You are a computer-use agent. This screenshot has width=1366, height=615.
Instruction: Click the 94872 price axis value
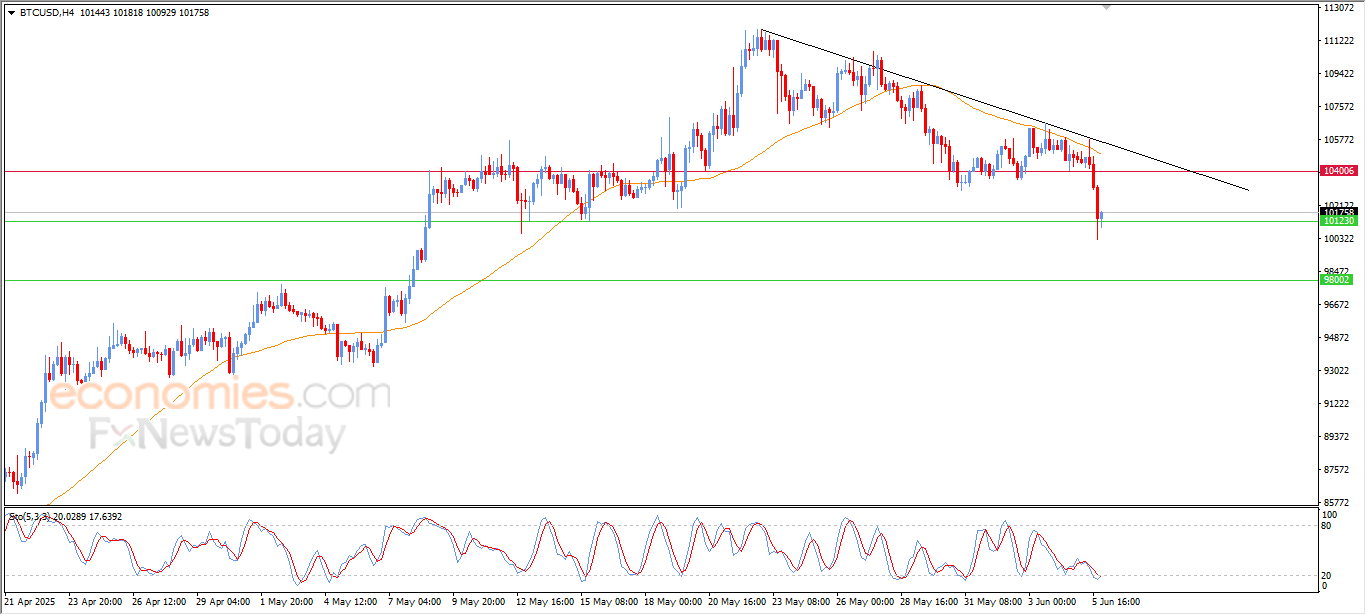click(x=1339, y=338)
